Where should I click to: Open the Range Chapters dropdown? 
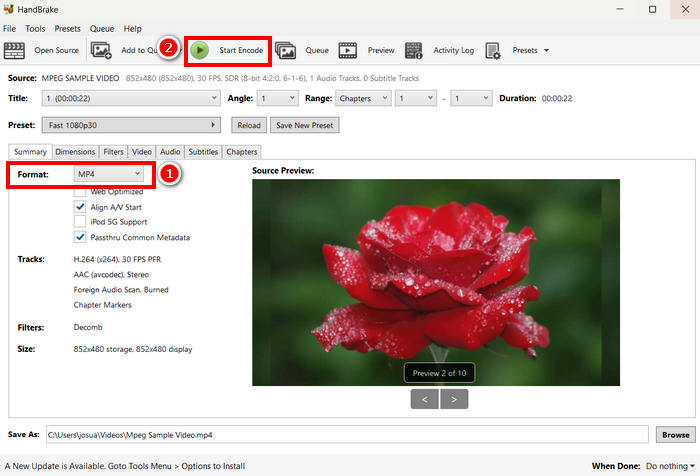(x=364, y=99)
